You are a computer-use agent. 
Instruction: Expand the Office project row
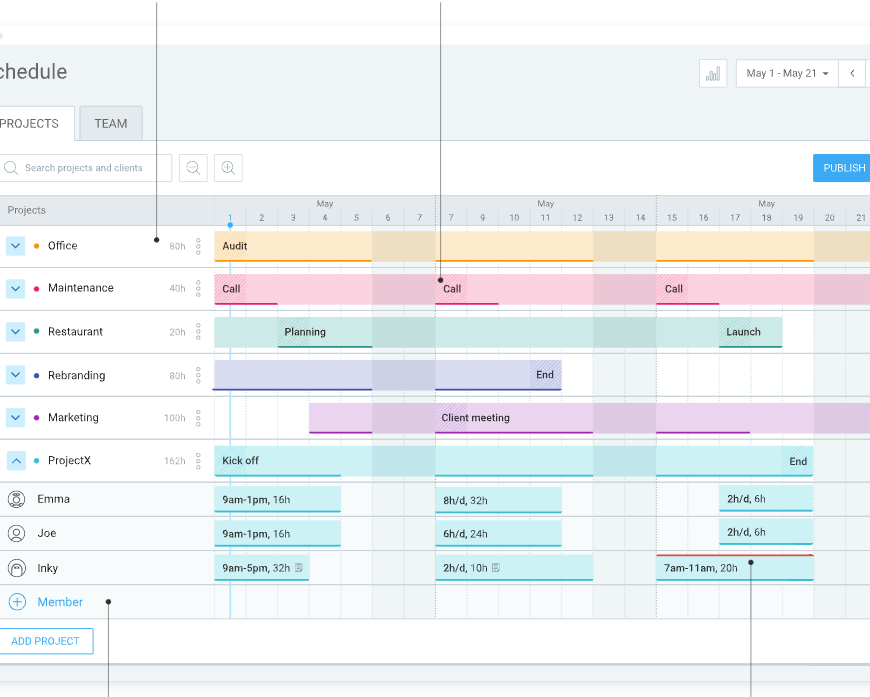tap(15, 246)
